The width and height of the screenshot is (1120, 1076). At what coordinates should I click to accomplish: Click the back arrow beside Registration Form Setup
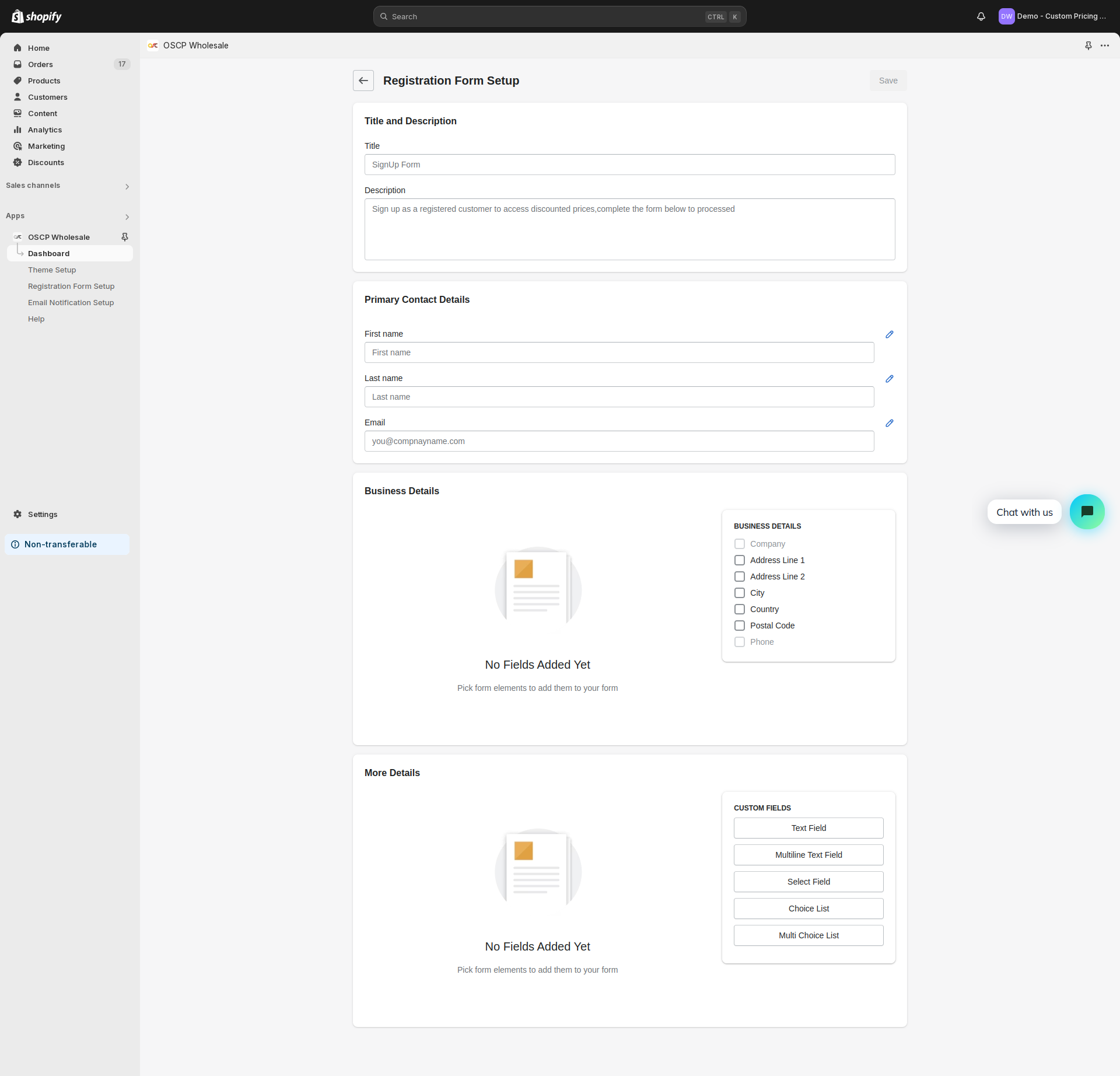[363, 81]
